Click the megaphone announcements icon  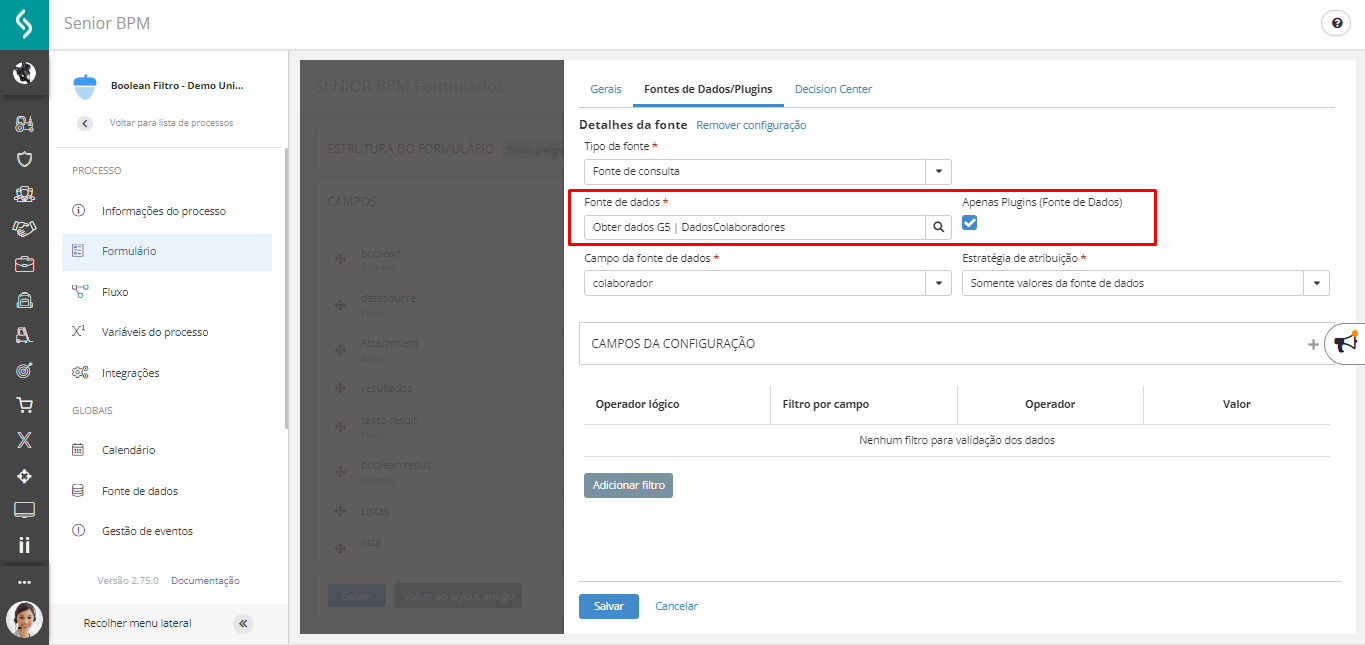click(1346, 344)
